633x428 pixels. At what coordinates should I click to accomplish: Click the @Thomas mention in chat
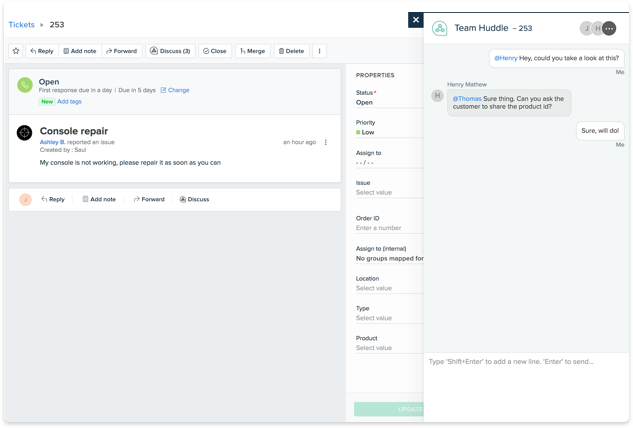467,99
